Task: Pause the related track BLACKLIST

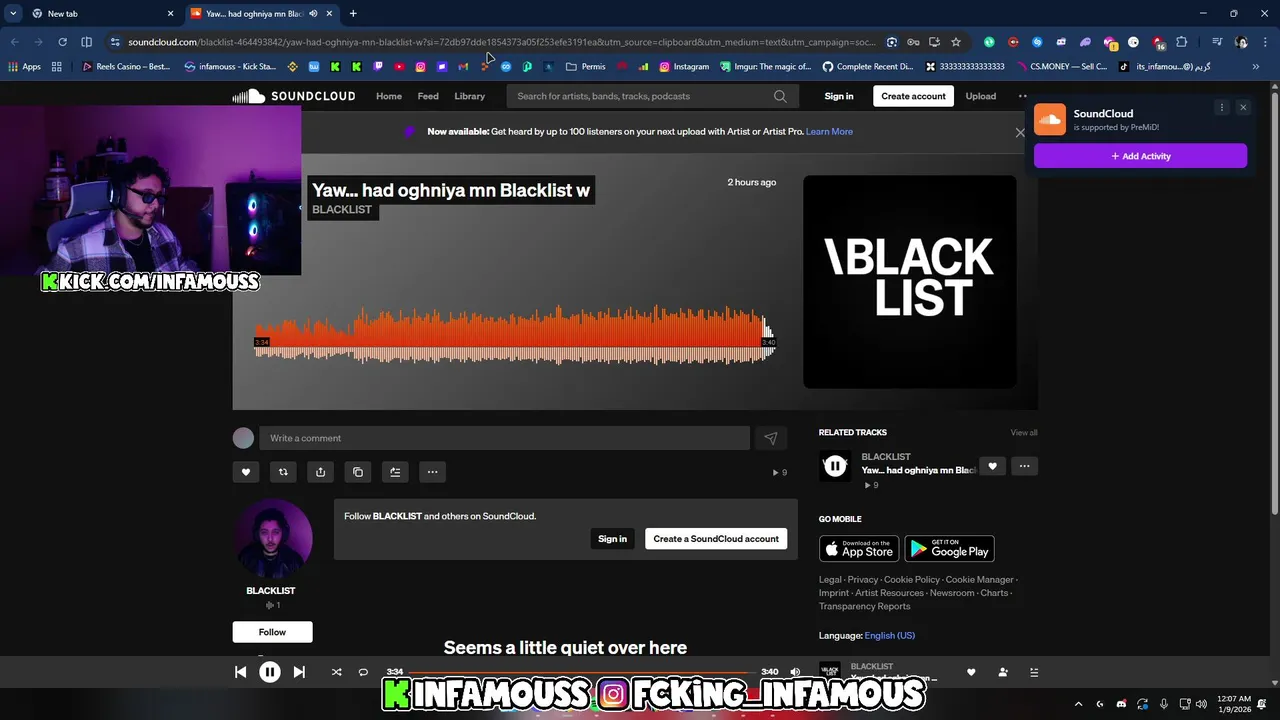Action: (x=835, y=466)
